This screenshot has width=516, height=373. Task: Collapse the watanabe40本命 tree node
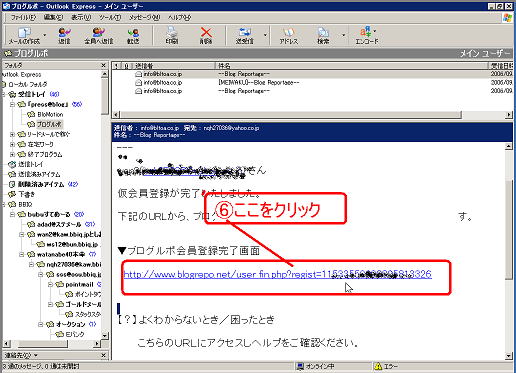[x=22, y=254]
